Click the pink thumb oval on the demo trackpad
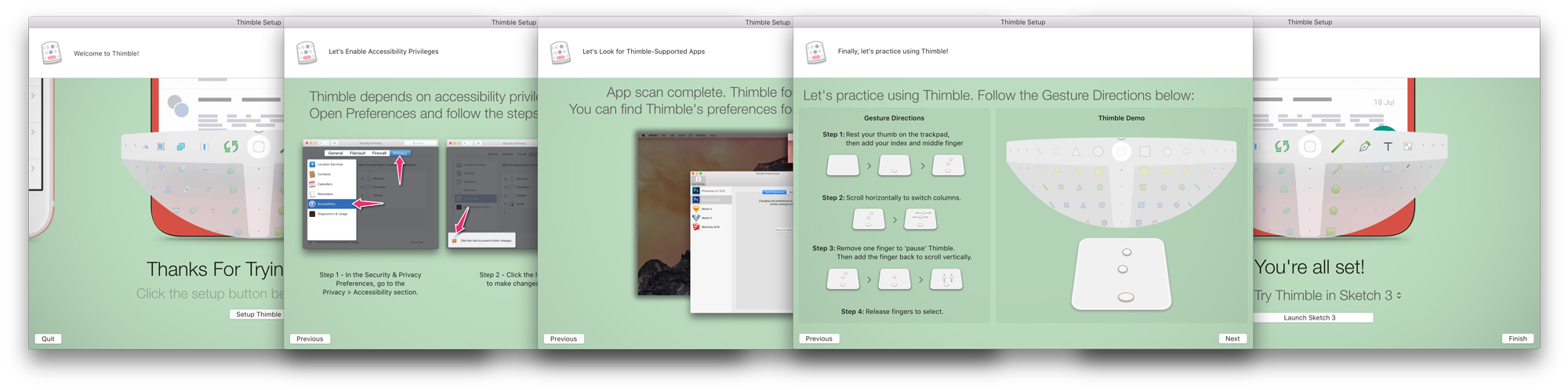 coord(1126,297)
